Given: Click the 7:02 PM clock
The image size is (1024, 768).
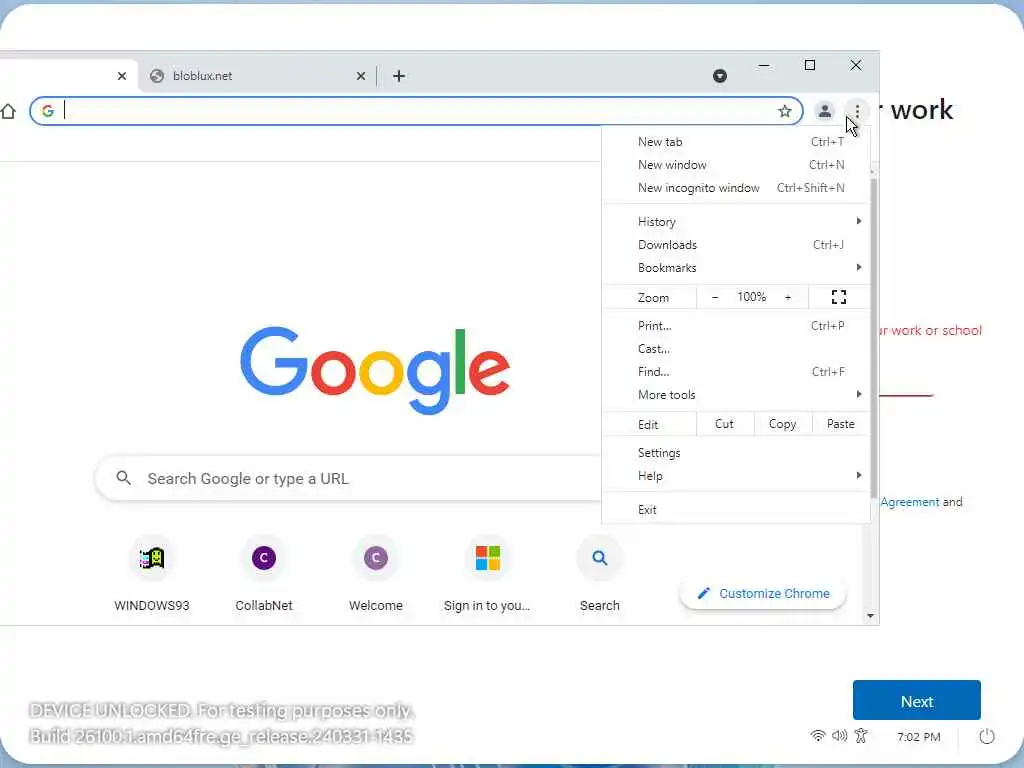Looking at the screenshot, I should point(918,737).
